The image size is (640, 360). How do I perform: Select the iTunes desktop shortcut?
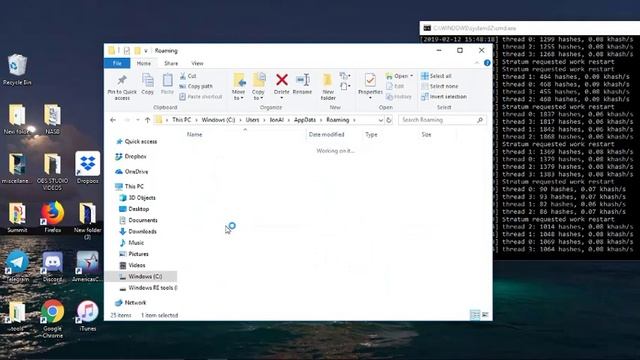click(87, 316)
